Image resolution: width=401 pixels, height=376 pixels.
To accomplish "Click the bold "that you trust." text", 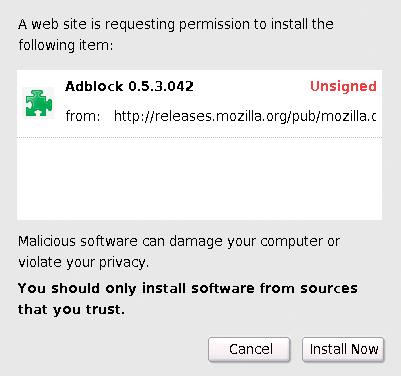I will [71, 310].
